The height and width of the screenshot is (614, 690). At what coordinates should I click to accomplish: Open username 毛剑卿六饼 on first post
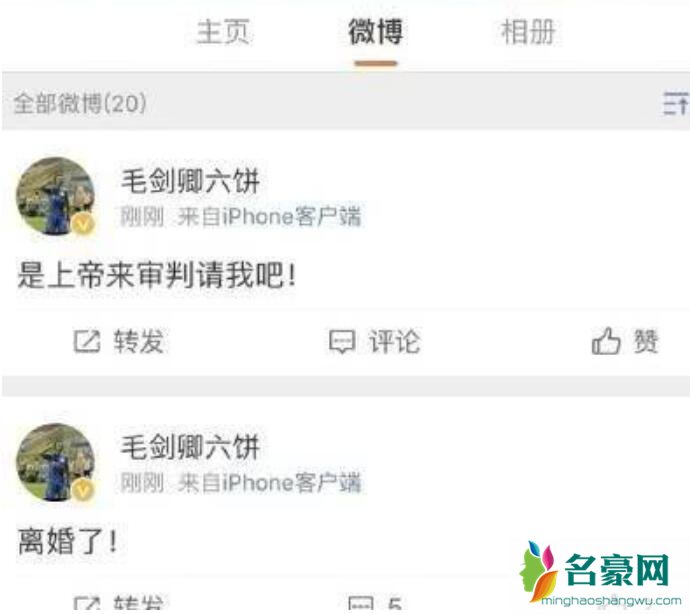click(190, 180)
